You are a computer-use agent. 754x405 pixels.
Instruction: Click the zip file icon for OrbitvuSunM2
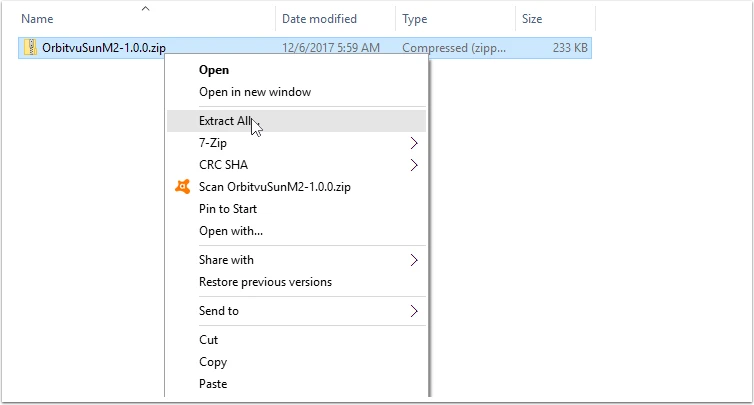31,48
